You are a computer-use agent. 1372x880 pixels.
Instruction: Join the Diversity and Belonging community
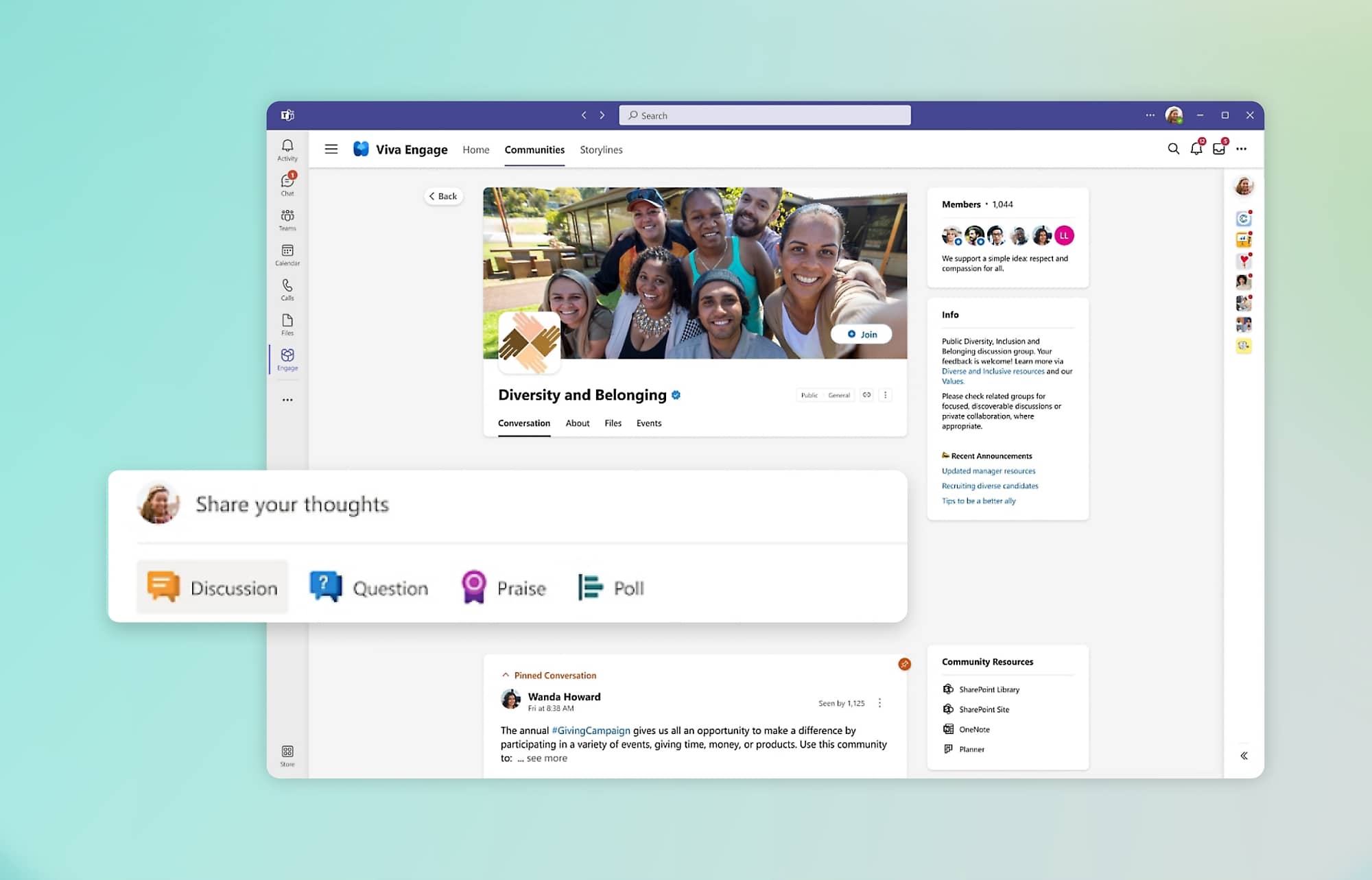(x=861, y=334)
